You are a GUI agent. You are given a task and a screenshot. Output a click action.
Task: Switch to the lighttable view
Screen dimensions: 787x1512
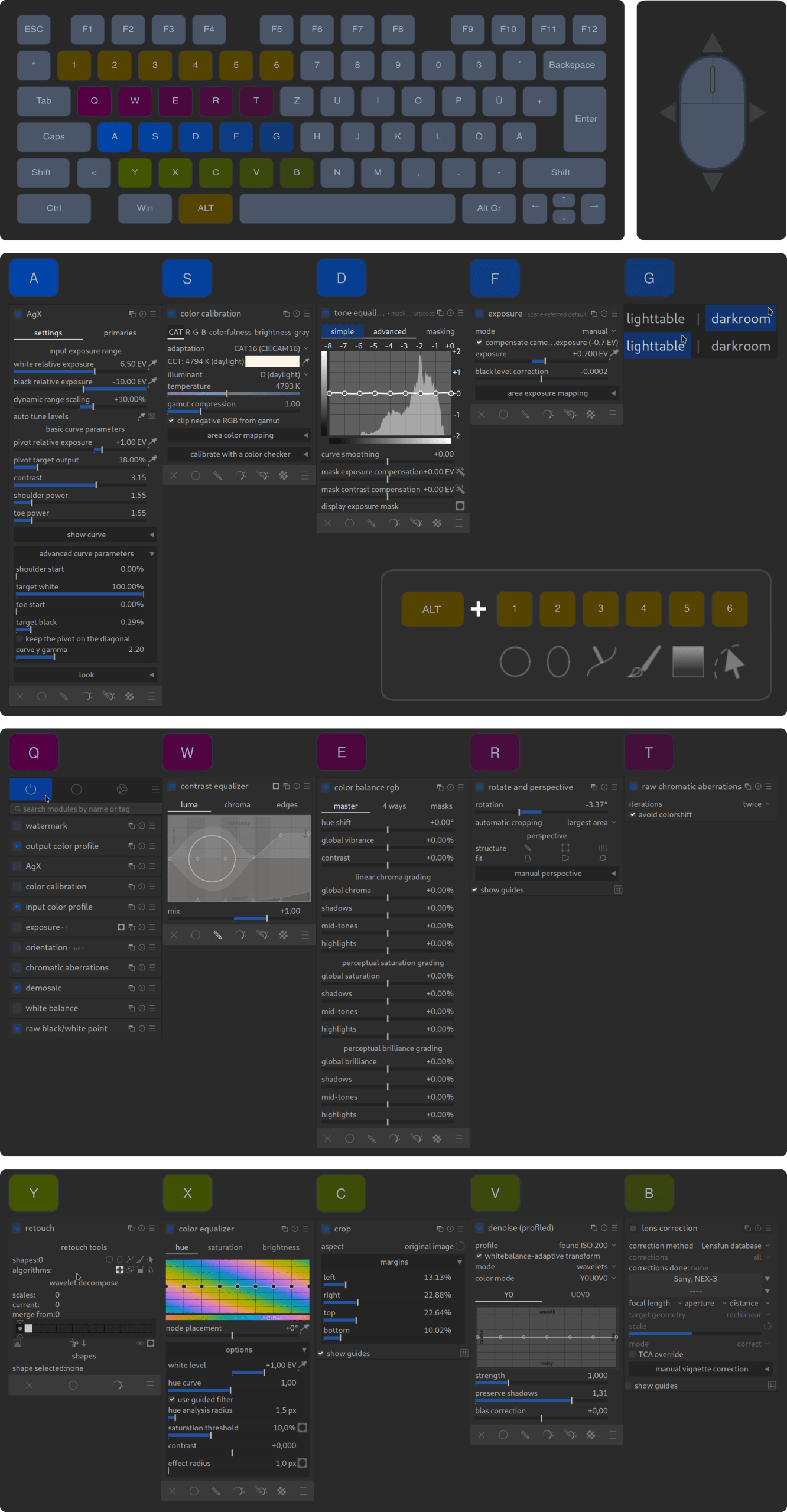(x=655, y=319)
